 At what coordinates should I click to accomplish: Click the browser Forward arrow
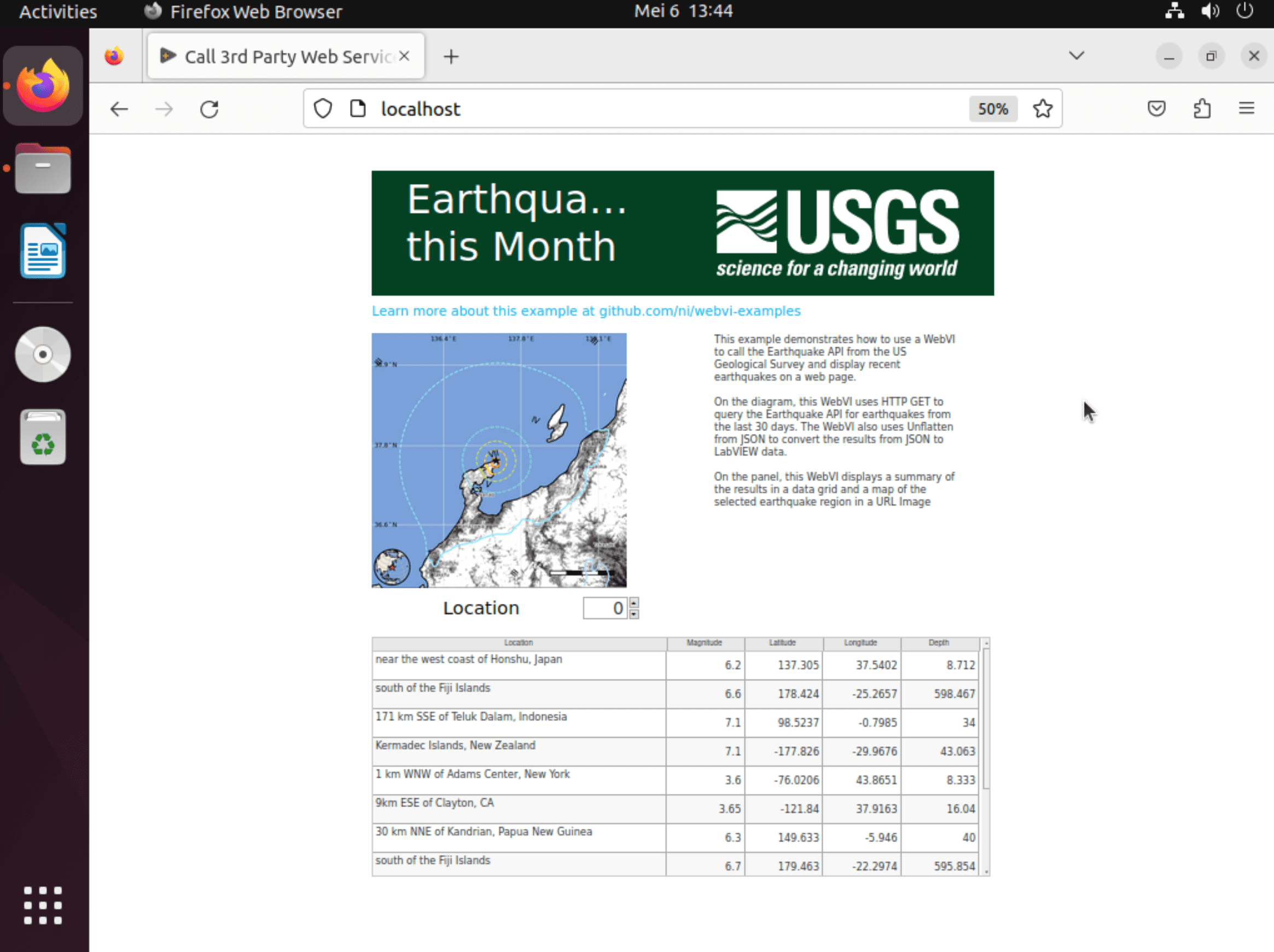coord(164,109)
